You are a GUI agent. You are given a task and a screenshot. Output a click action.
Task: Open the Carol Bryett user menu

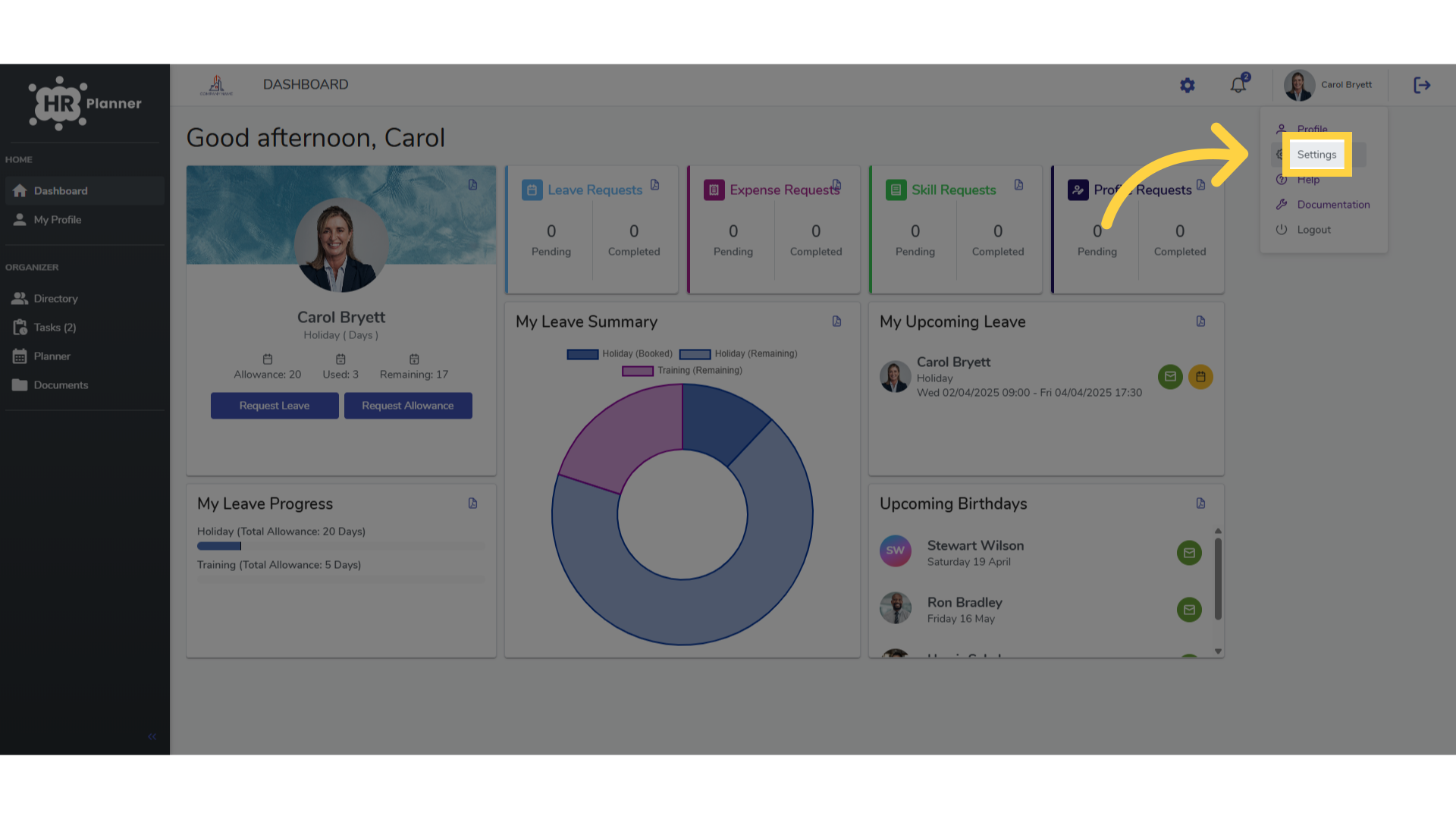(1328, 85)
